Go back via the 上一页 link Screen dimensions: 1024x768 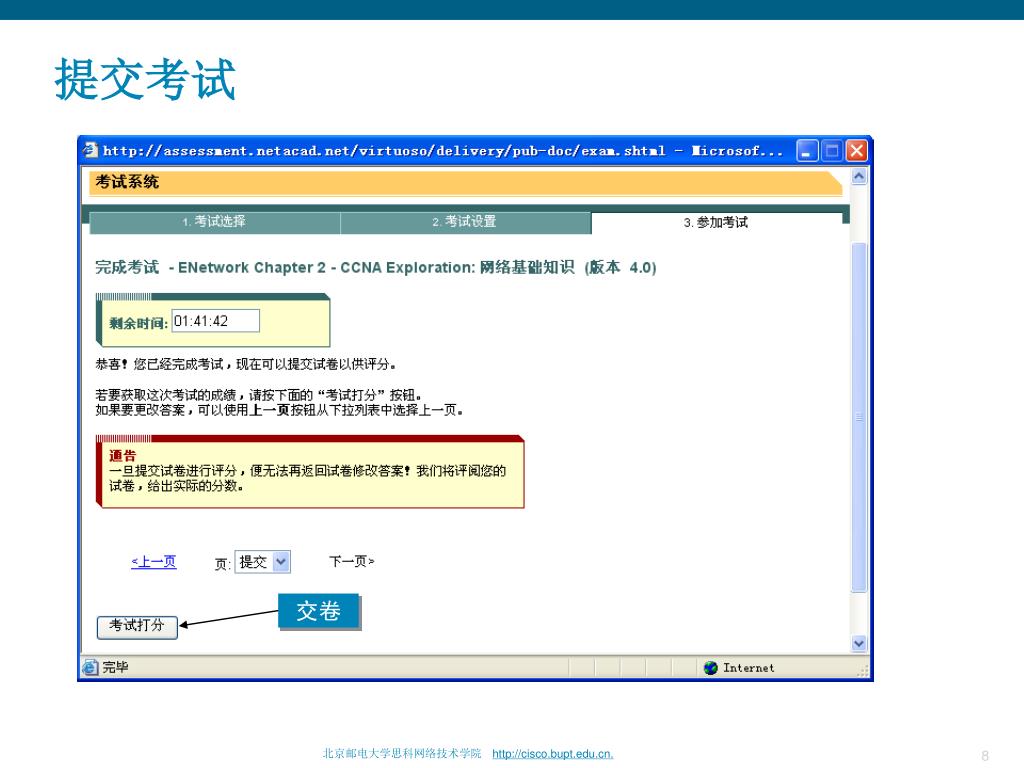click(153, 562)
